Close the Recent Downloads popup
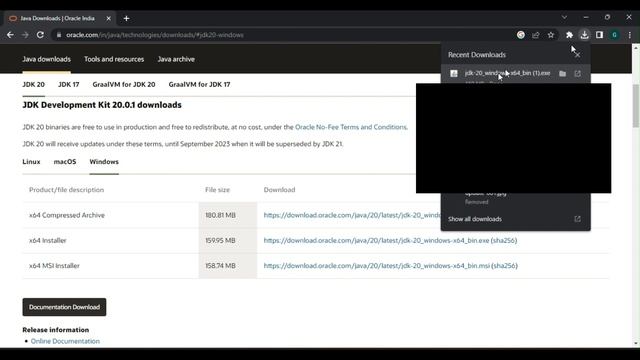The height and width of the screenshot is (360, 640). click(x=577, y=55)
